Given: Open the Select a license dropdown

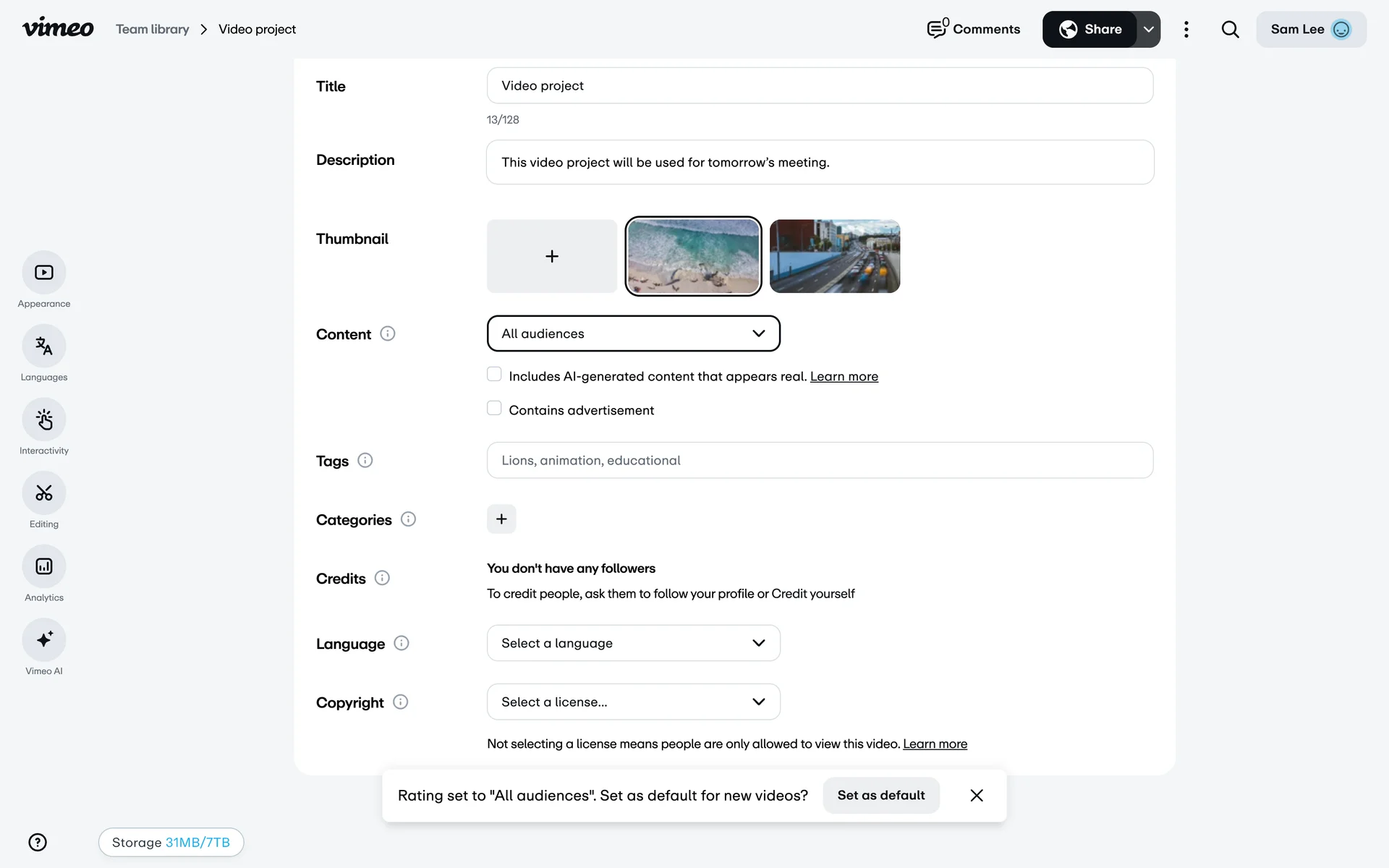Looking at the screenshot, I should [x=633, y=702].
